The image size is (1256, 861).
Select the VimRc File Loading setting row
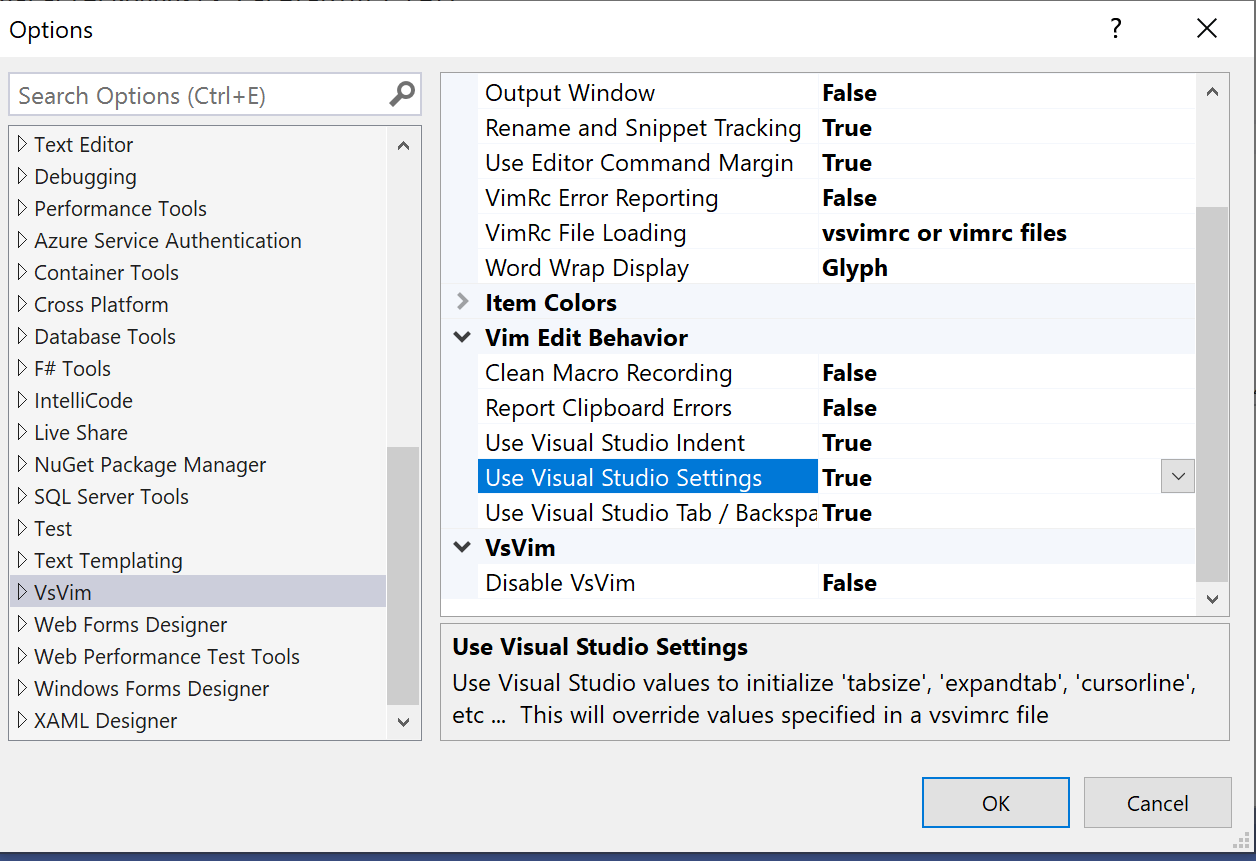click(x=585, y=232)
